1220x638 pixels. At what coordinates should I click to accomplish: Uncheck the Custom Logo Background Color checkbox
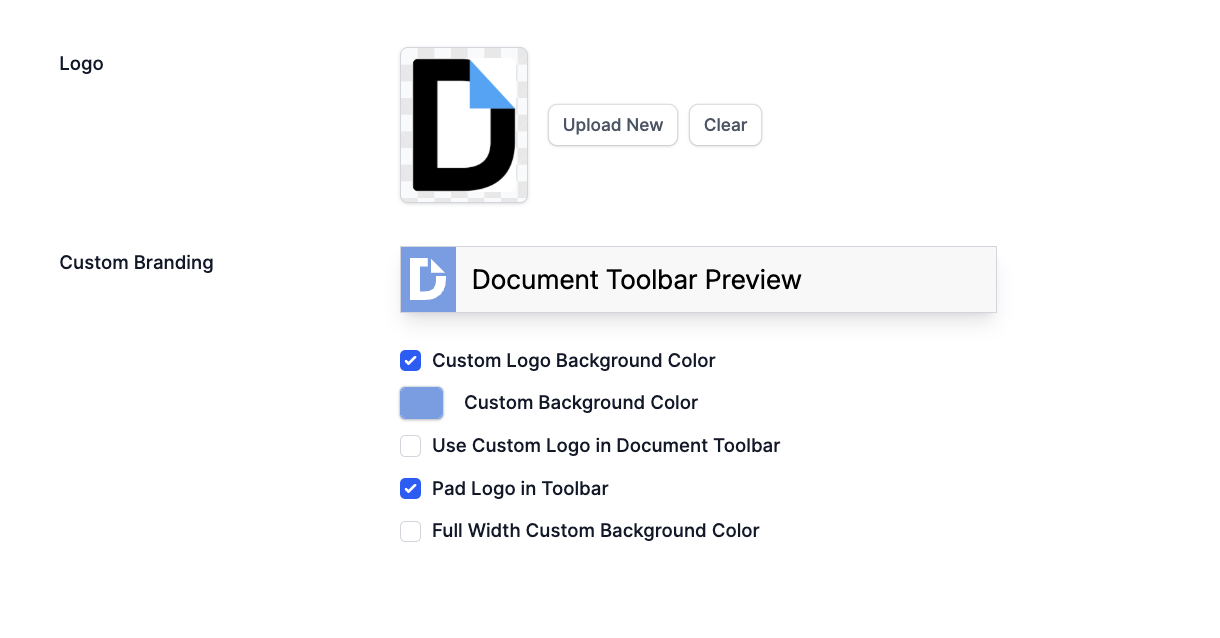tap(410, 360)
